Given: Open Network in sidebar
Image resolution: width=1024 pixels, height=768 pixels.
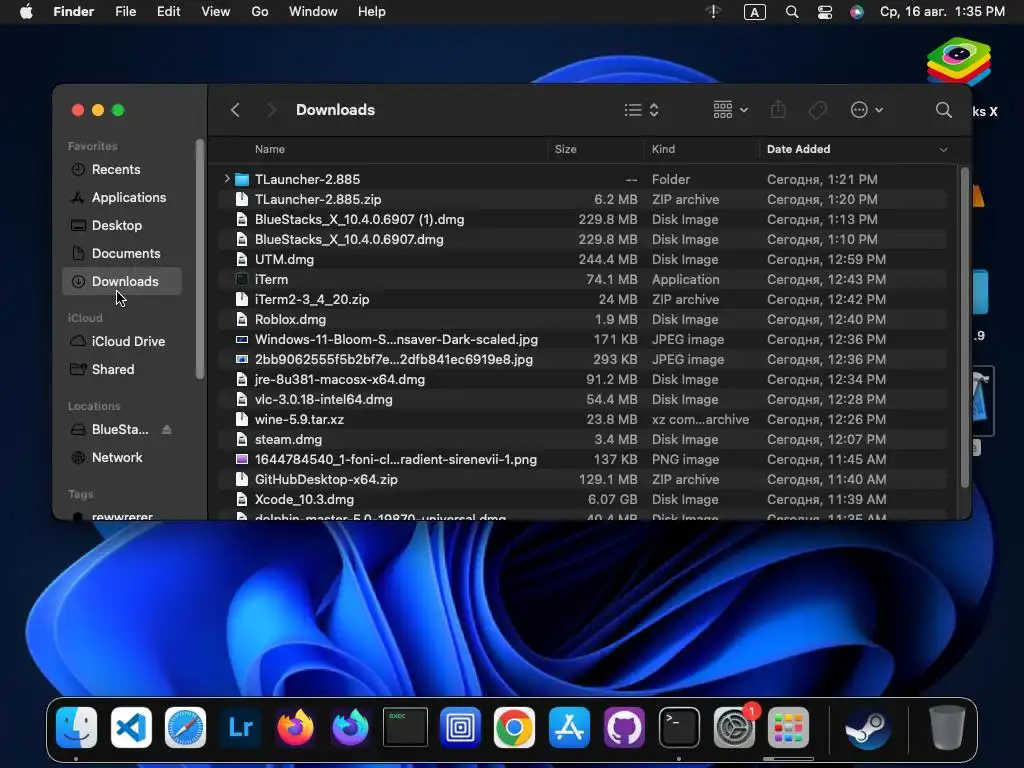Looking at the screenshot, I should [x=122, y=458].
